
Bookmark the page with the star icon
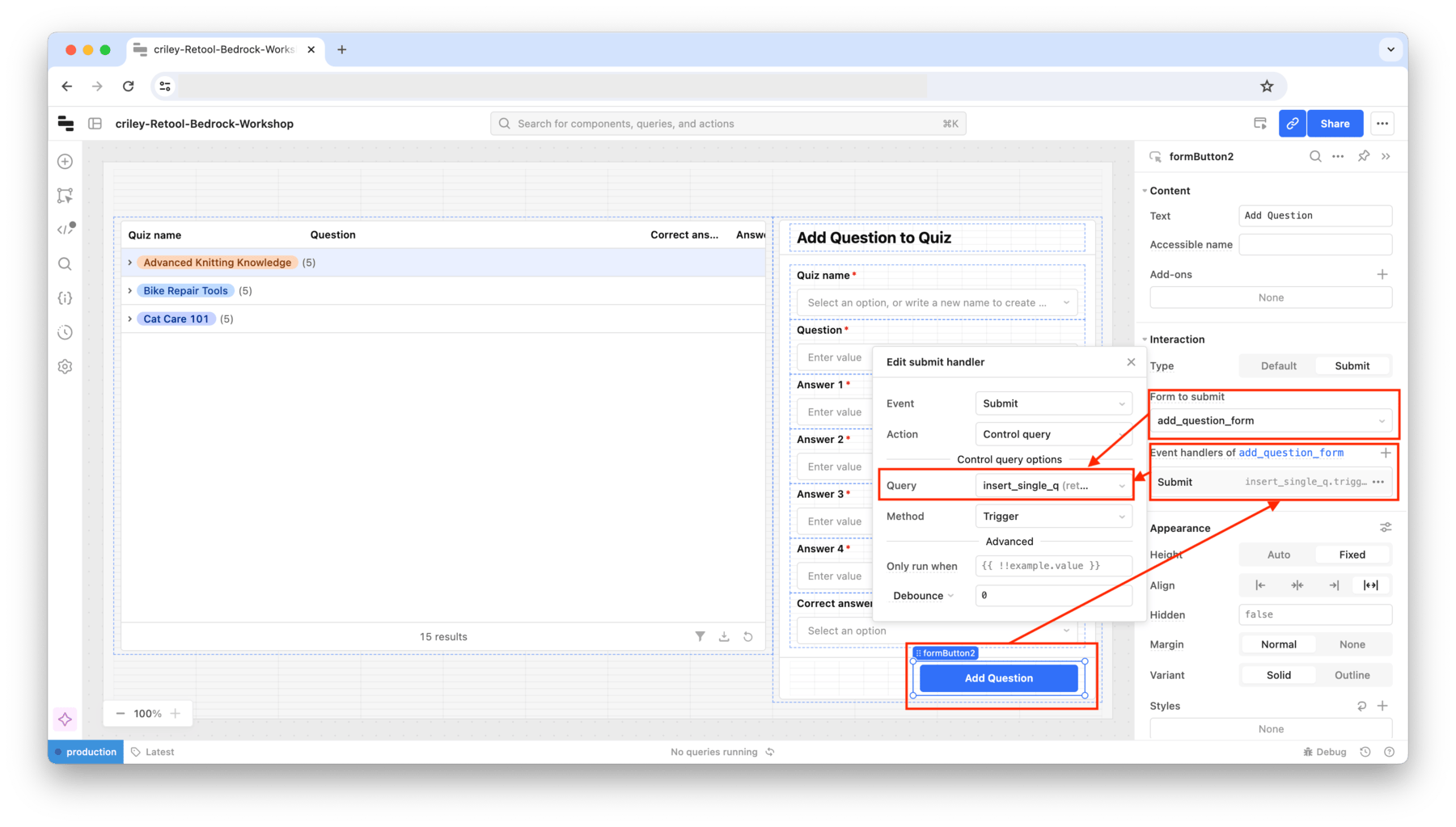[x=1267, y=86]
